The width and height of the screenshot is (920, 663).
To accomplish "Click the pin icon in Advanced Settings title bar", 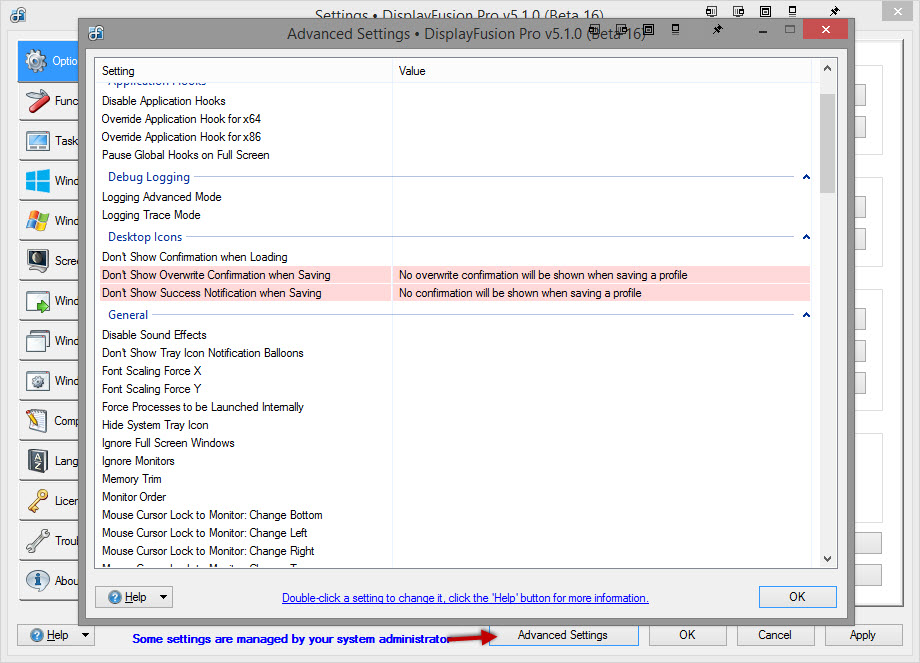I will point(717,31).
